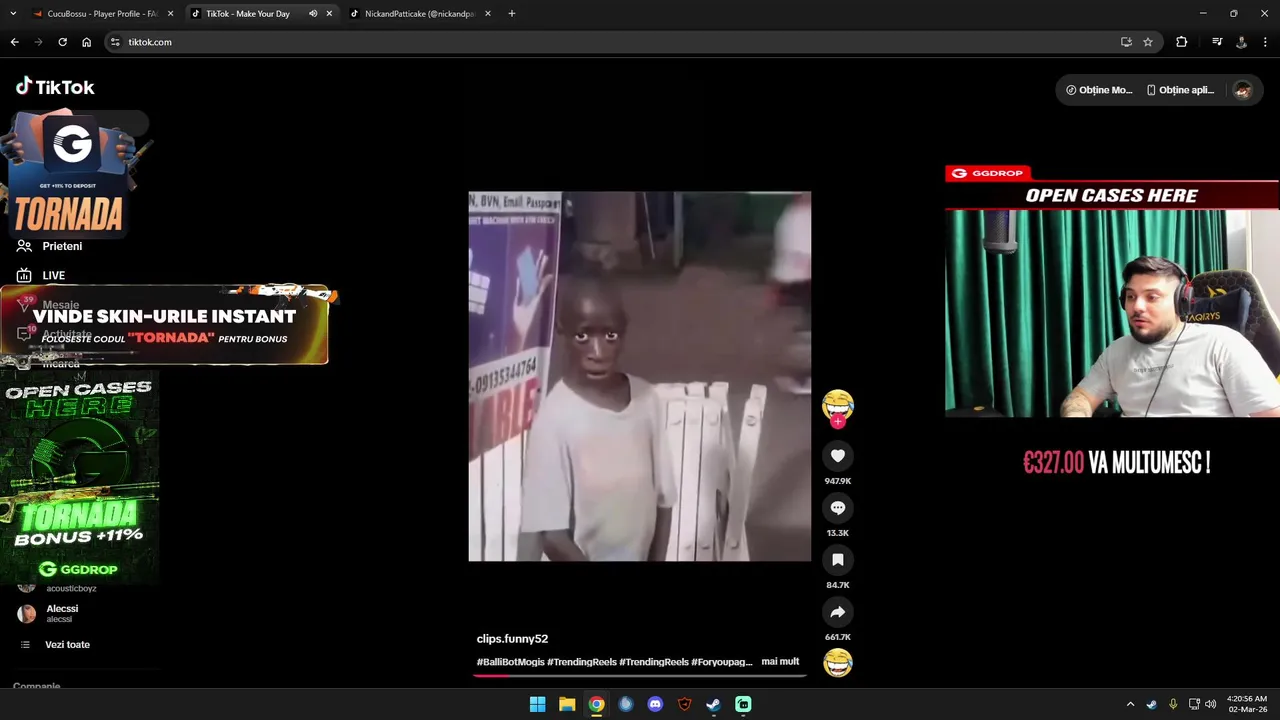The height and width of the screenshot is (720, 1280).
Task: Click the microphone icon in system tray
Action: (x=1173, y=704)
